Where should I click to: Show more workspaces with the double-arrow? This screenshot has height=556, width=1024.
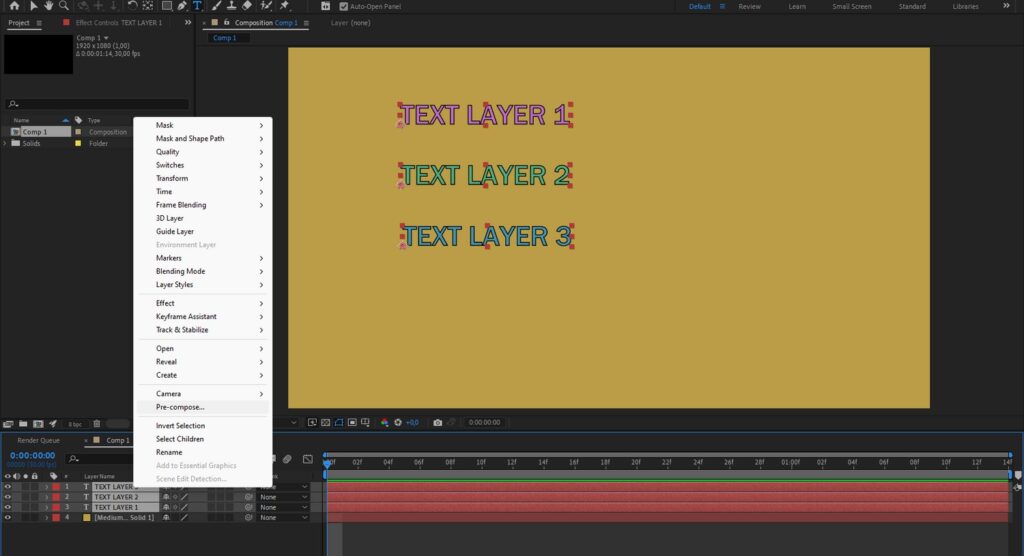[x=1006, y=6]
